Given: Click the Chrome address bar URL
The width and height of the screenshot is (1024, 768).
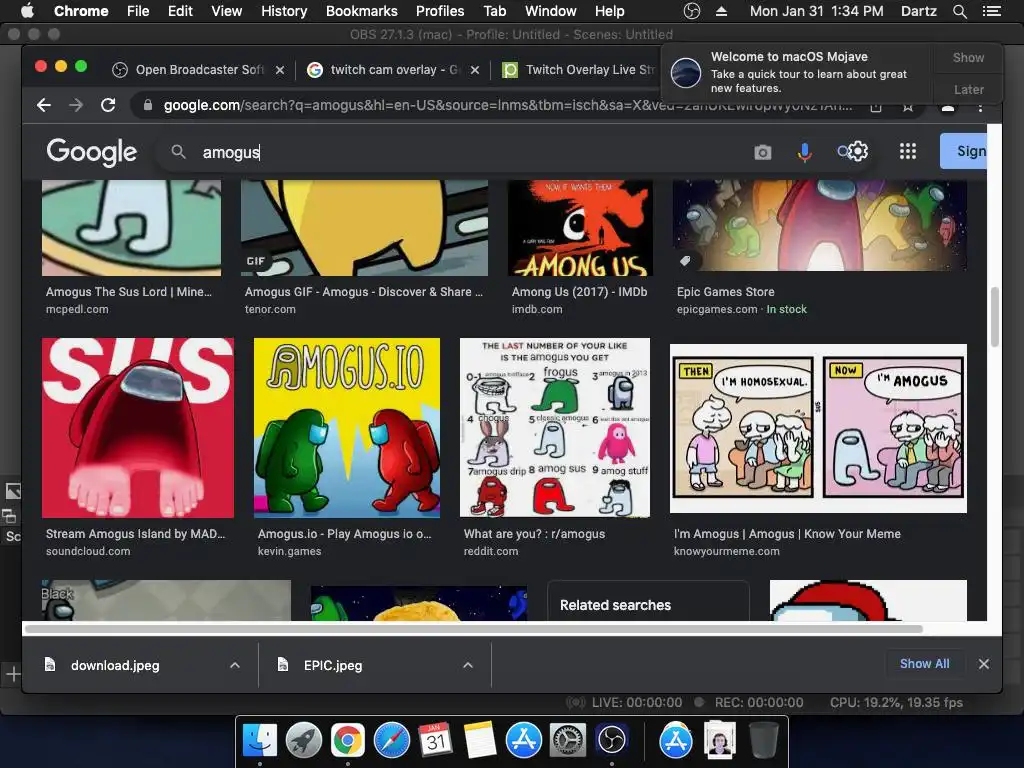Looking at the screenshot, I should point(508,105).
